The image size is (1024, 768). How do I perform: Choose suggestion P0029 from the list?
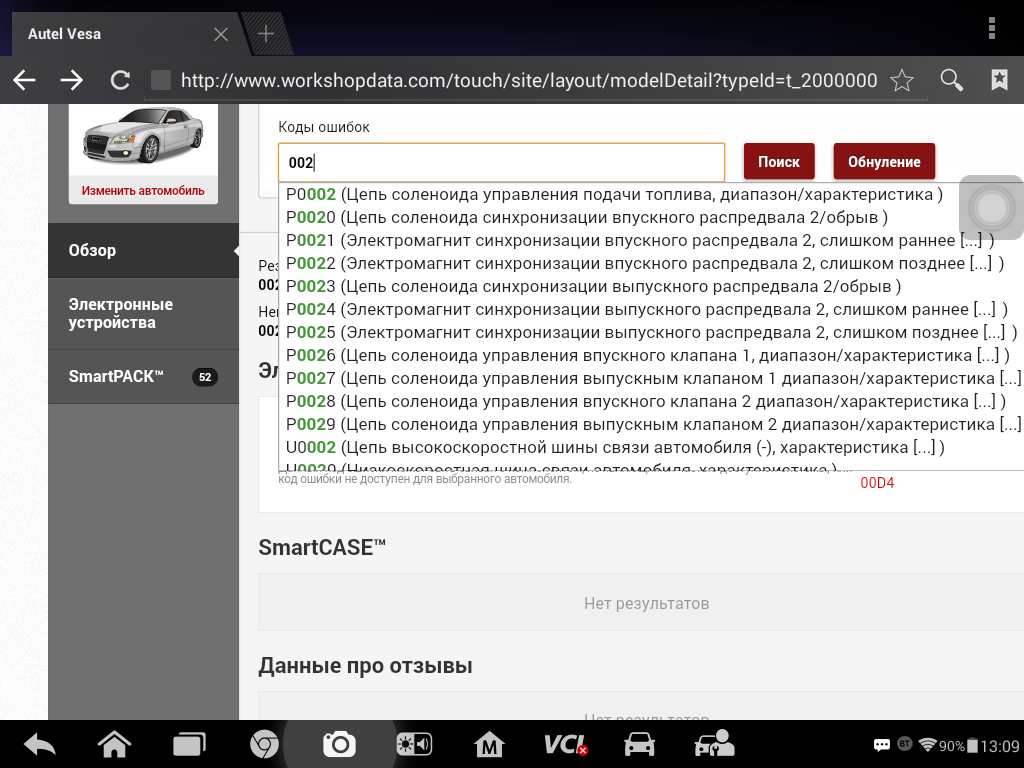pyautogui.click(x=653, y=424)
